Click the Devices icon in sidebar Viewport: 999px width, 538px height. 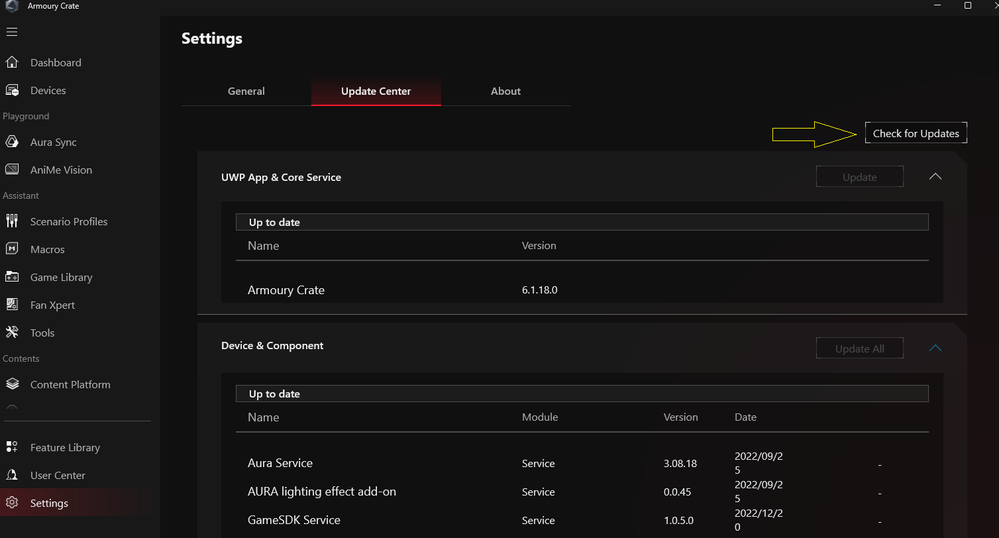coord(11,90)
